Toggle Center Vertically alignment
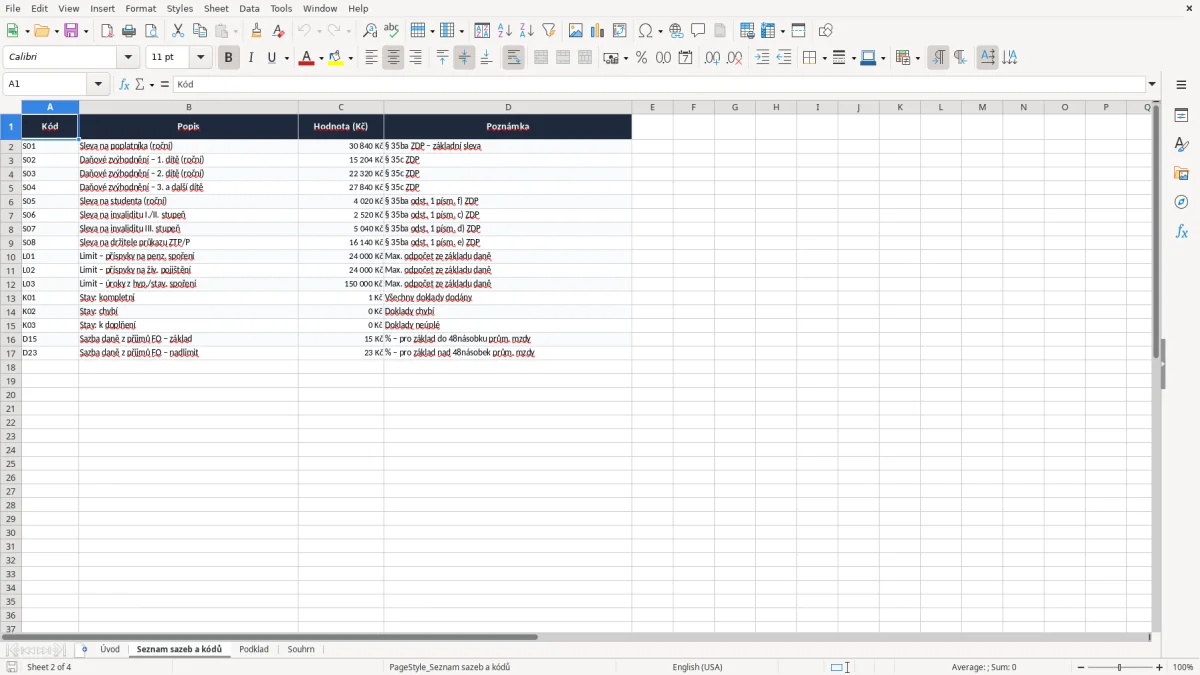Screen dimensions: 1200x675 tap(465, 58)
